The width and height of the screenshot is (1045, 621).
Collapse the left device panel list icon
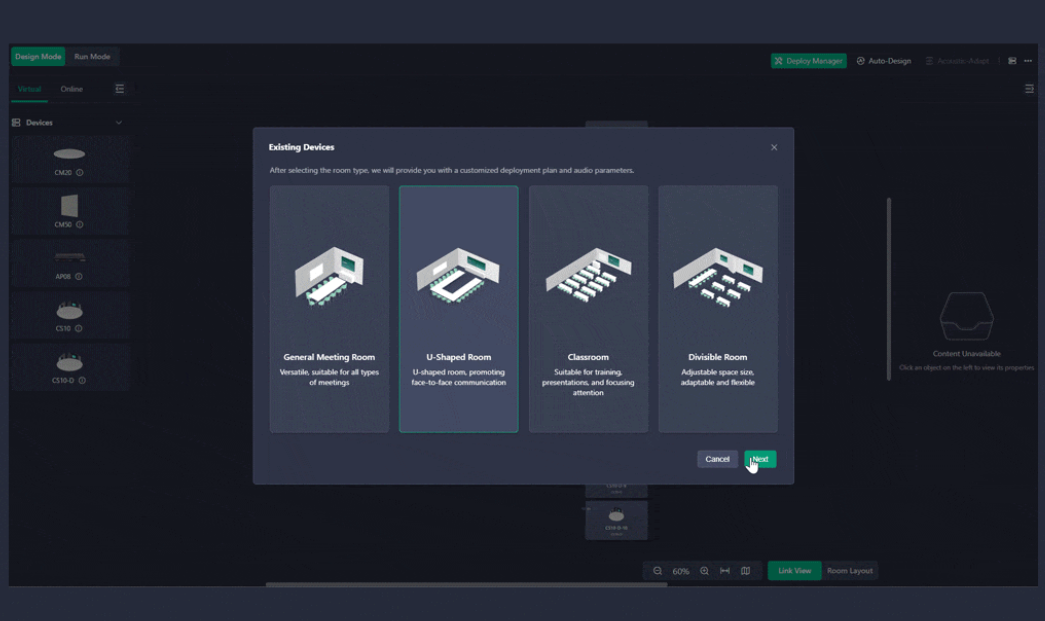pyautogui.click(x=119, y=89)
